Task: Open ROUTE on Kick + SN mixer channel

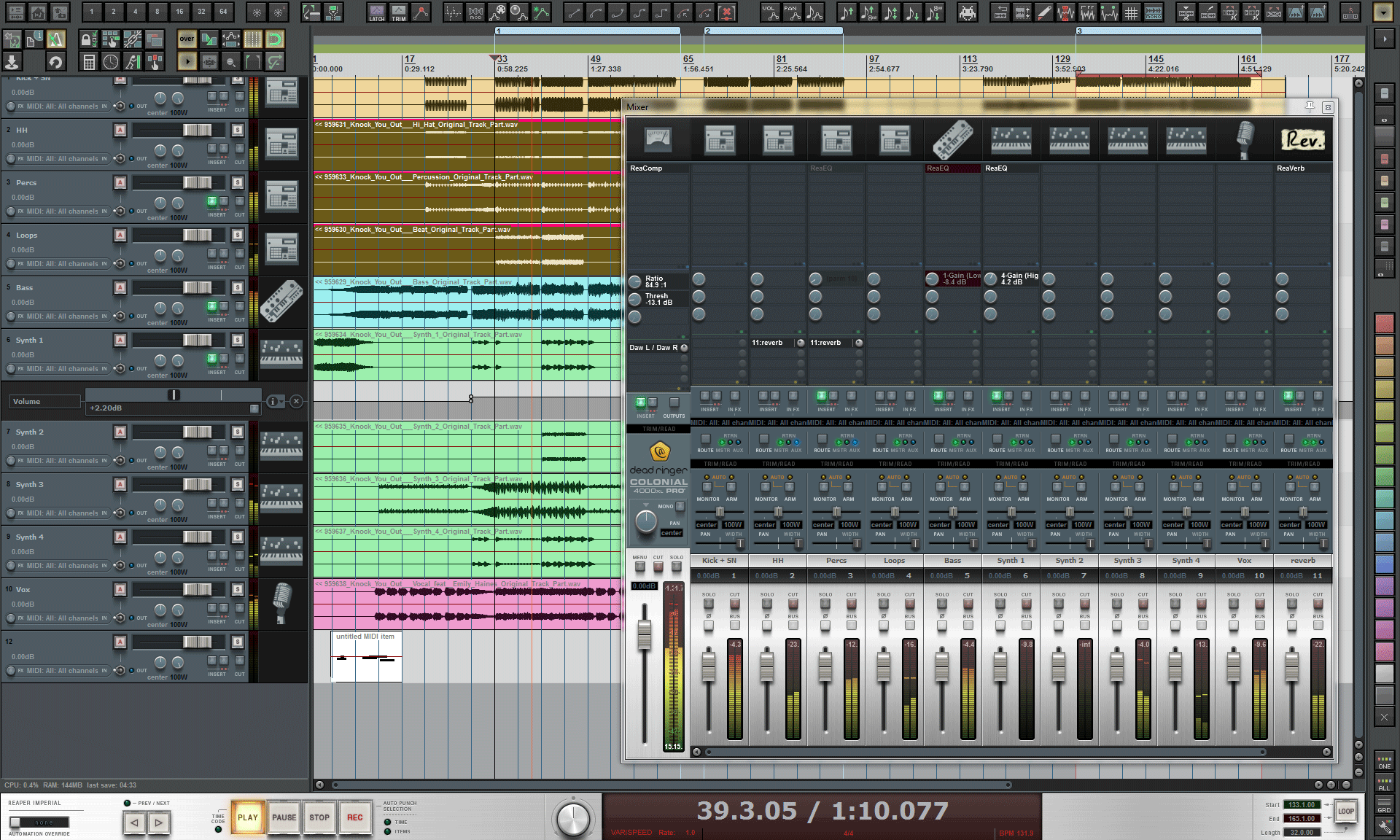Action: click(x=706, y=439)
